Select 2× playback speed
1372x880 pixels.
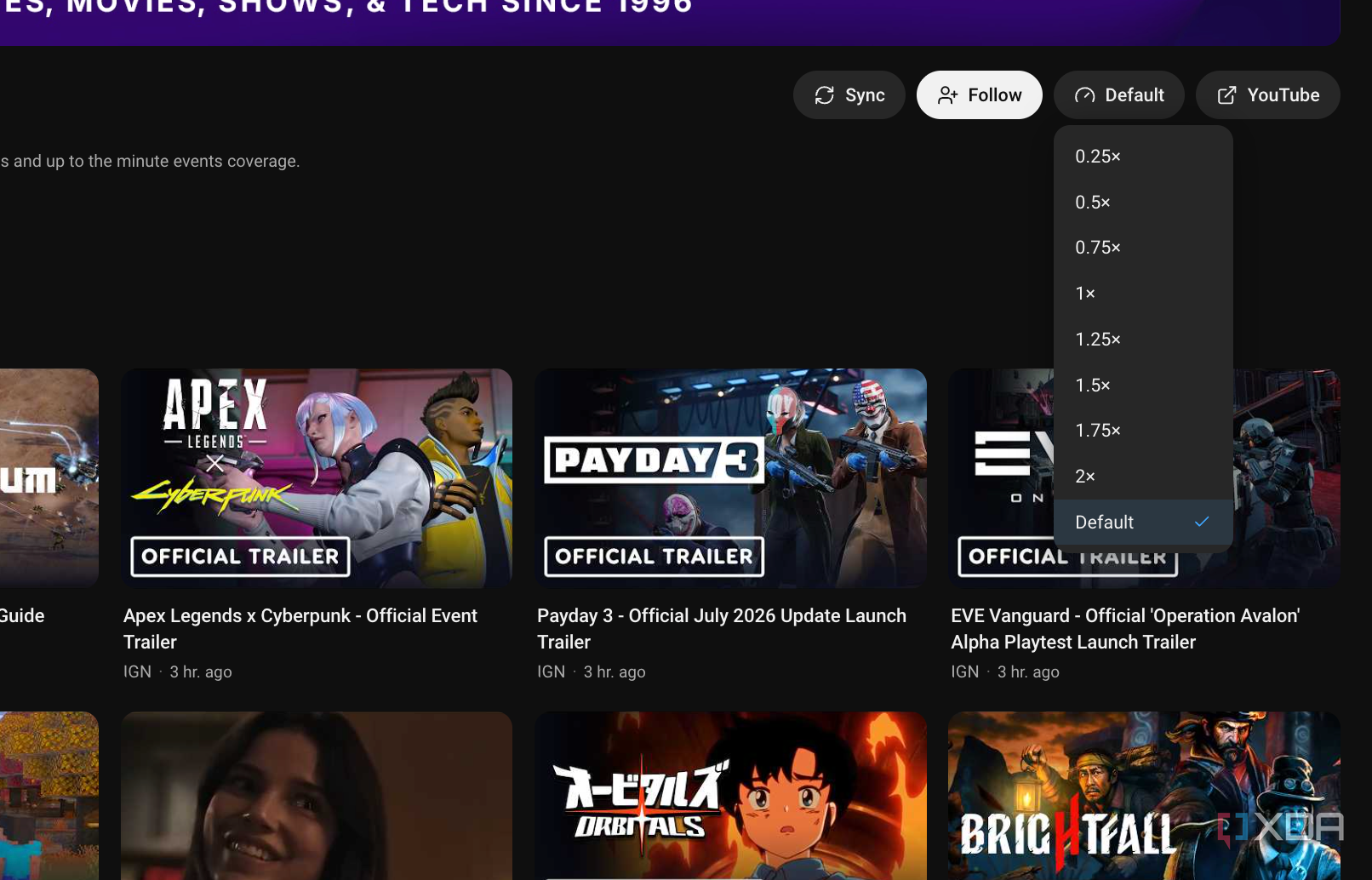[1143, 476]
